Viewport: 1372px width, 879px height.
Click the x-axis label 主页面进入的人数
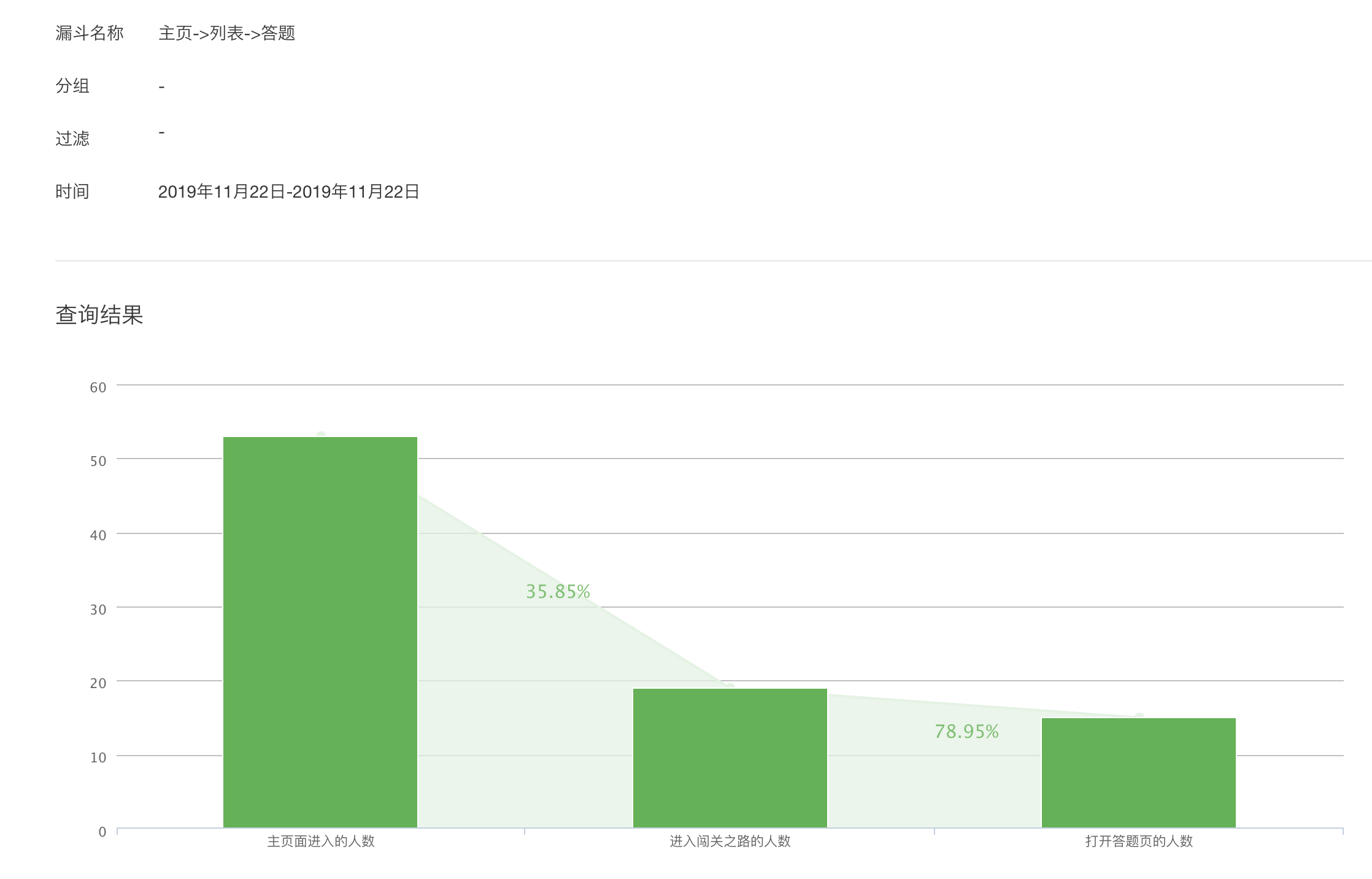[x=320, y=841]
